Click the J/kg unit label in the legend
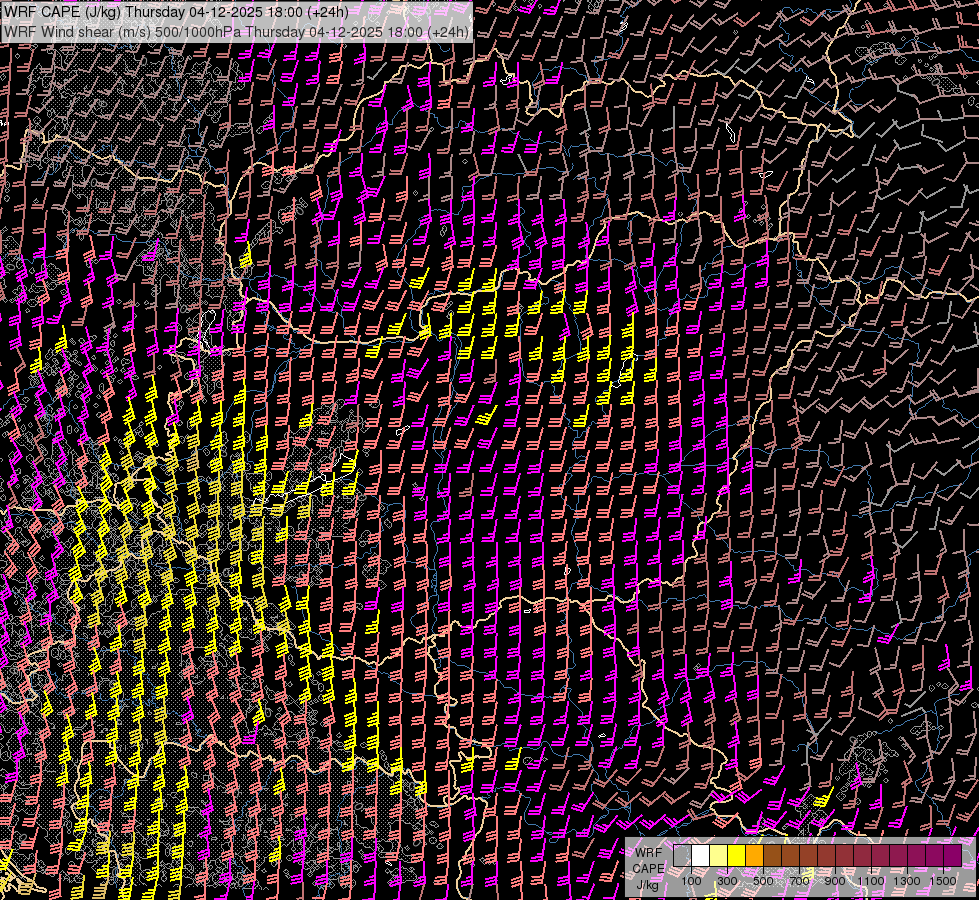The width and height of the screenshot is (979, 900). click(648, 884)
